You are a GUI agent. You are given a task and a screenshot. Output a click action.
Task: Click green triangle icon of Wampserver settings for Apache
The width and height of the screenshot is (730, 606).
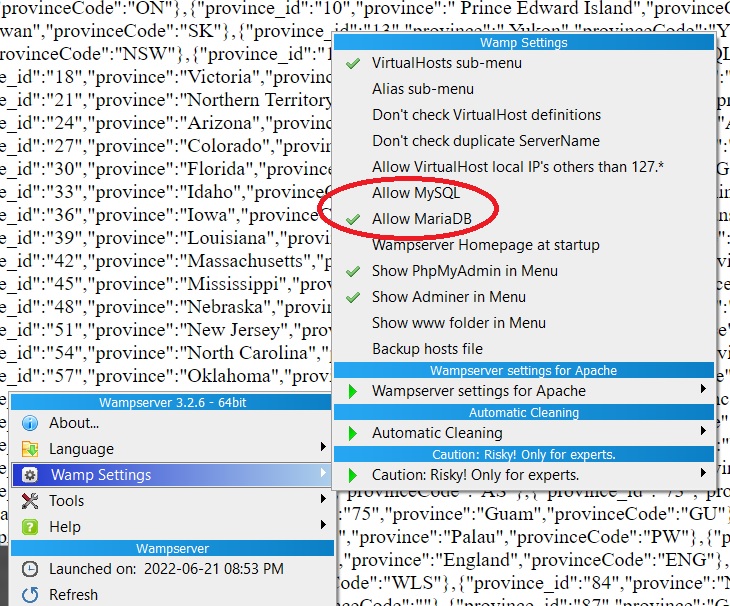pos(353,391)
